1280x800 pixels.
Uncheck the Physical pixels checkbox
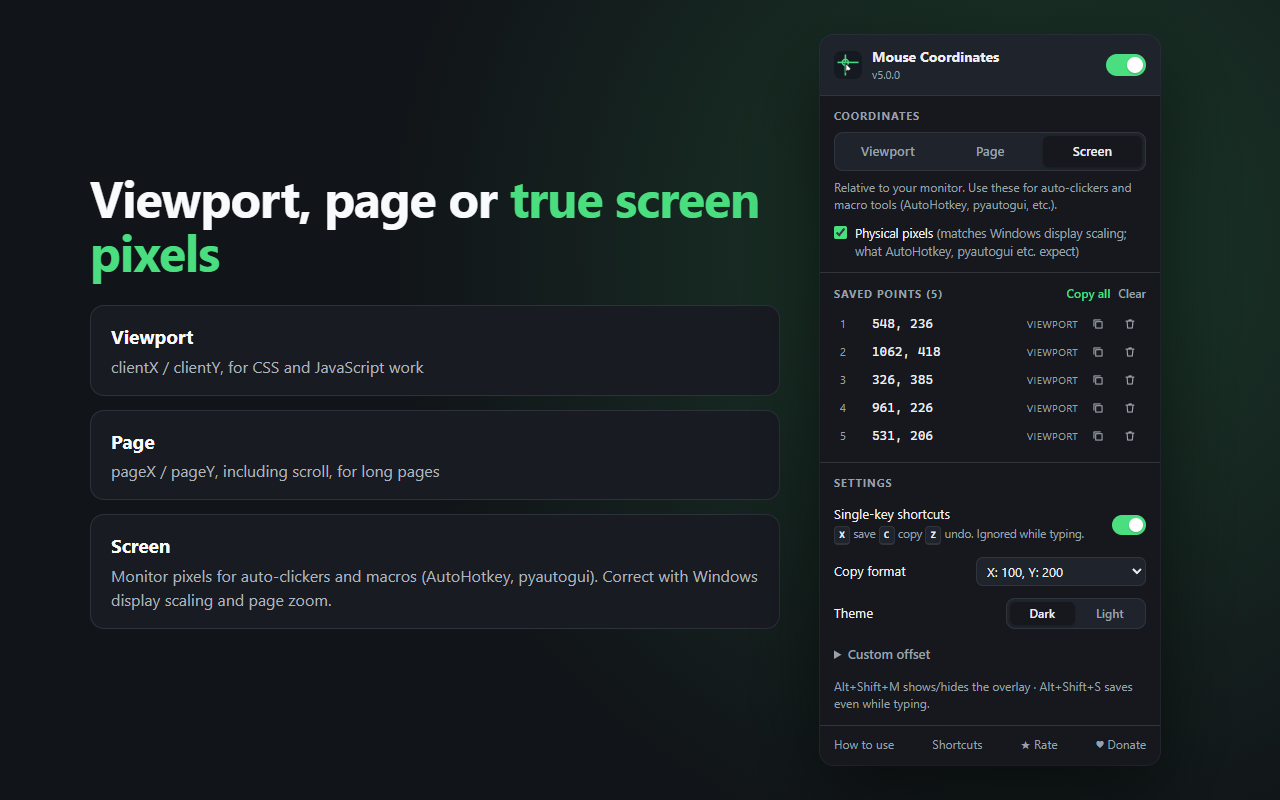coord(841,233)
